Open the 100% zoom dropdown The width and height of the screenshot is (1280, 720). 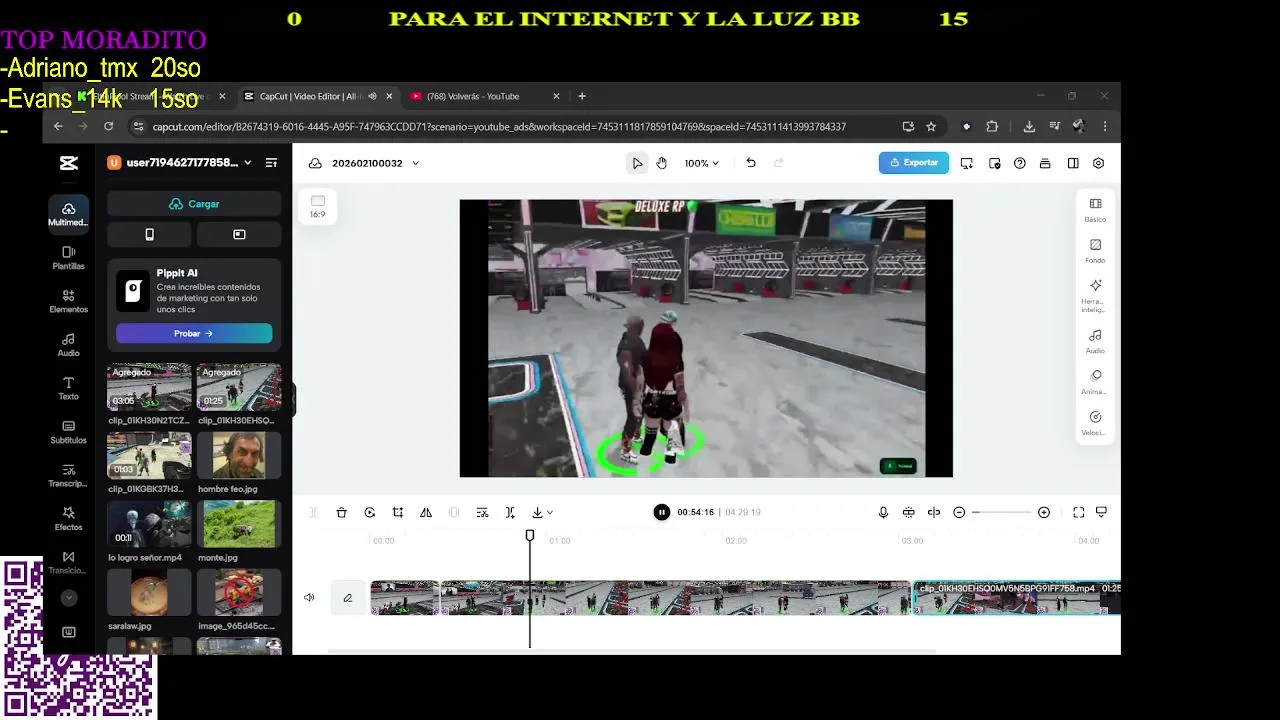(702, 163)
